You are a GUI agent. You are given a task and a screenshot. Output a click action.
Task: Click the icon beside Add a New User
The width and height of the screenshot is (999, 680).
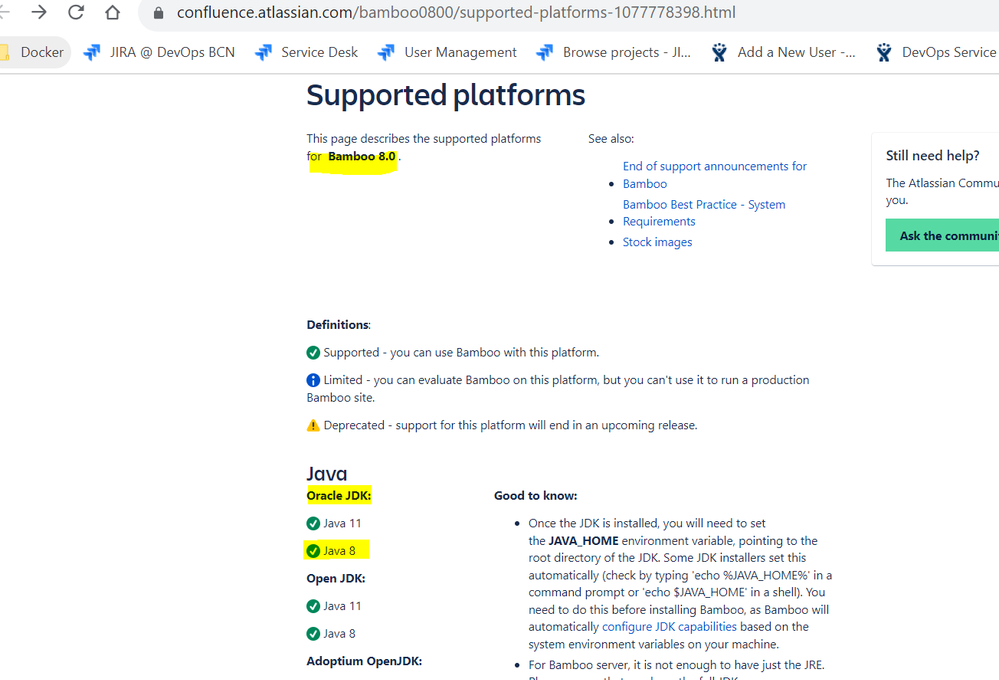pyautogui.click(x=719, y=52)
